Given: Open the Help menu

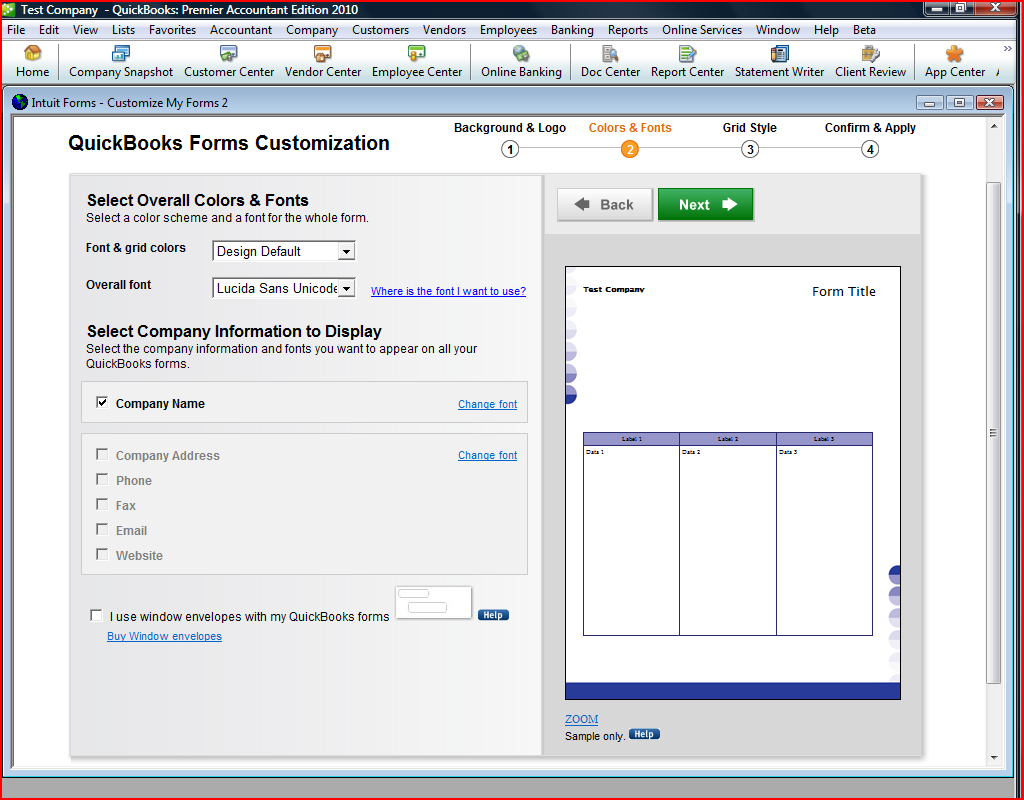Looking at the screenshot, I should coord(826,30).
